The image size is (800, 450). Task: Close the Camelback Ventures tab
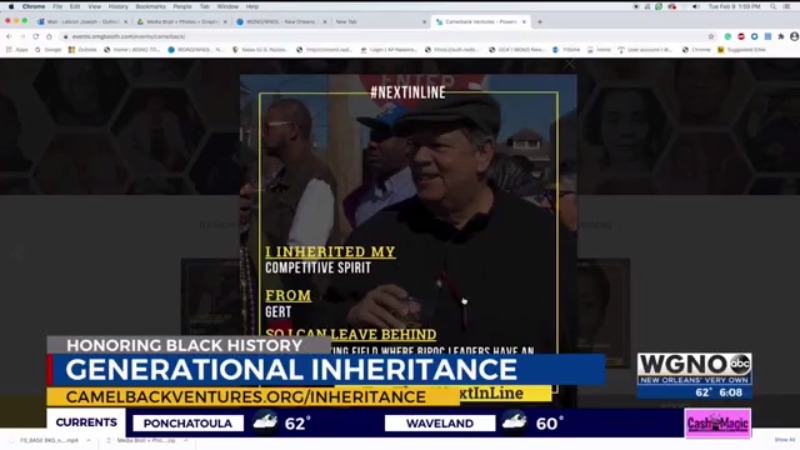click(524, 22)
